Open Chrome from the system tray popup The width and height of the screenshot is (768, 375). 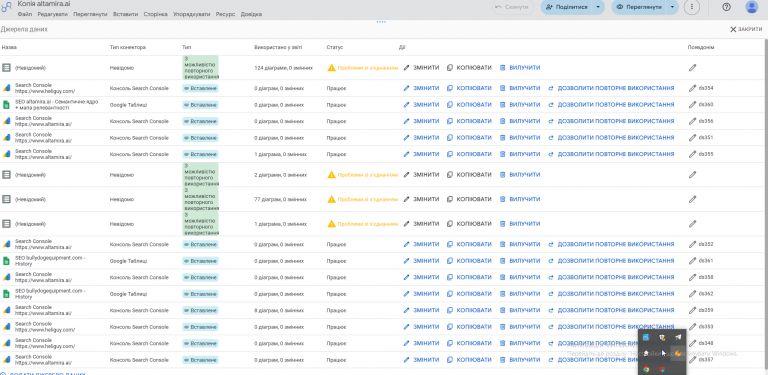[646, 369]
